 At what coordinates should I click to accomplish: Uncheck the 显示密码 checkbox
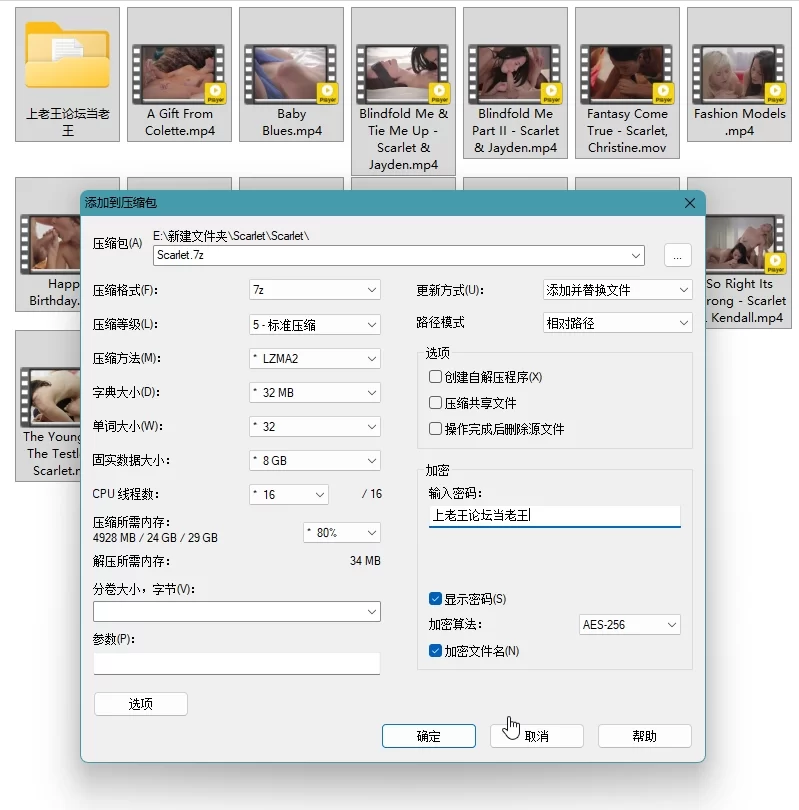(x=435, y=599)
